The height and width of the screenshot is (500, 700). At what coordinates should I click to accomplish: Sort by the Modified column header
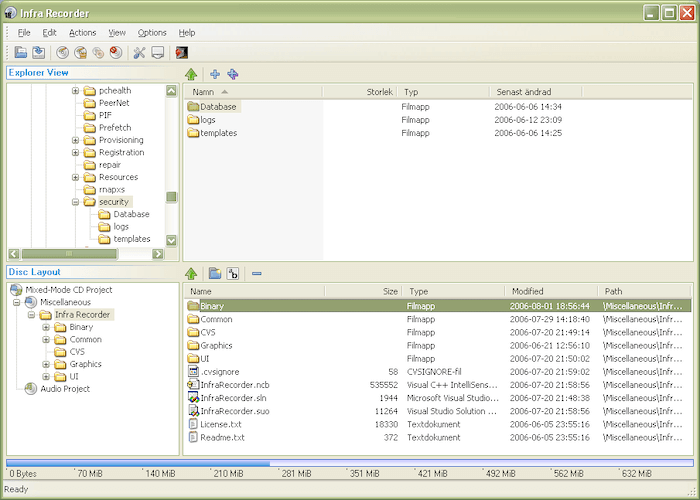pyautogui.click(x=551, y=292)
